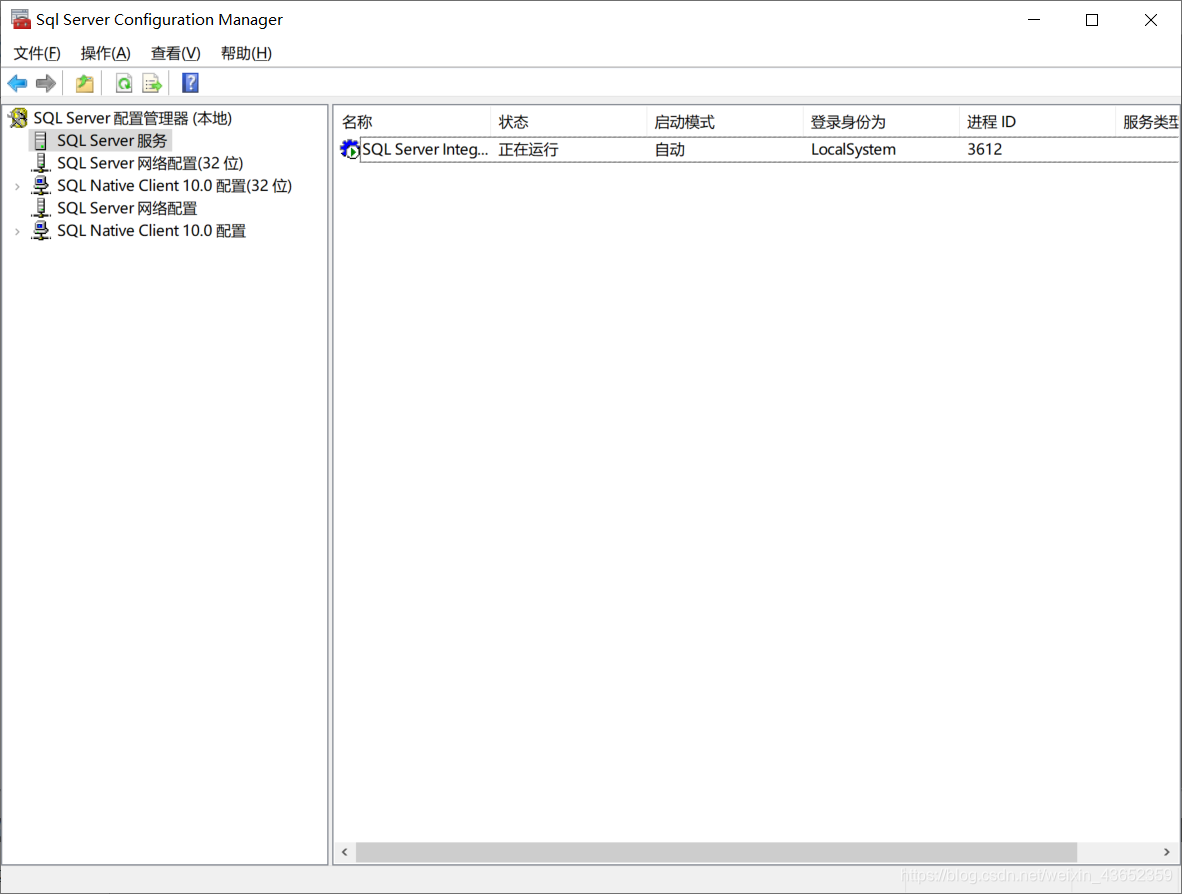Open the 查看(V) menu
The height and width of the screenshot is (894, 1182).
click(176, 54)
